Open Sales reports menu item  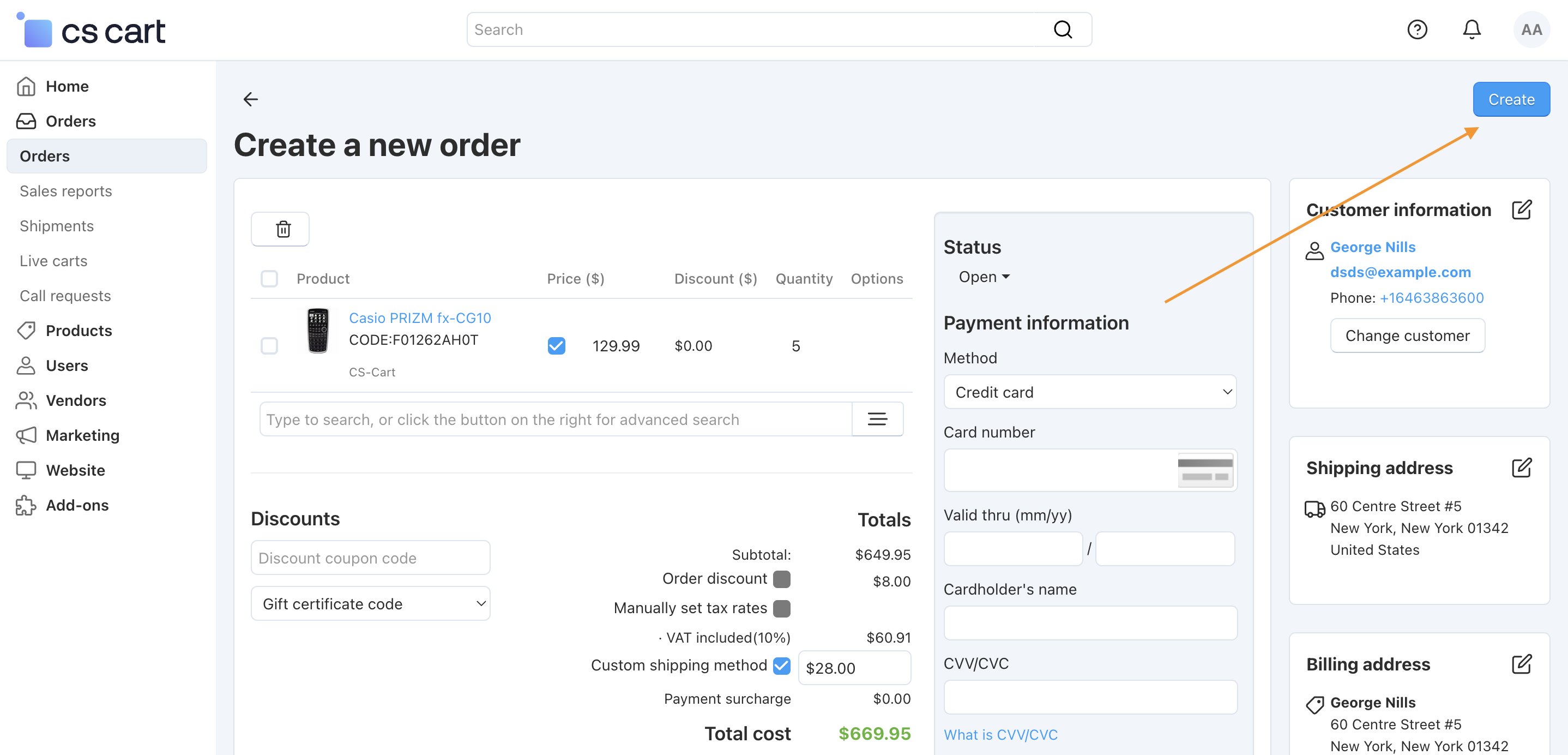pos(66,191)
